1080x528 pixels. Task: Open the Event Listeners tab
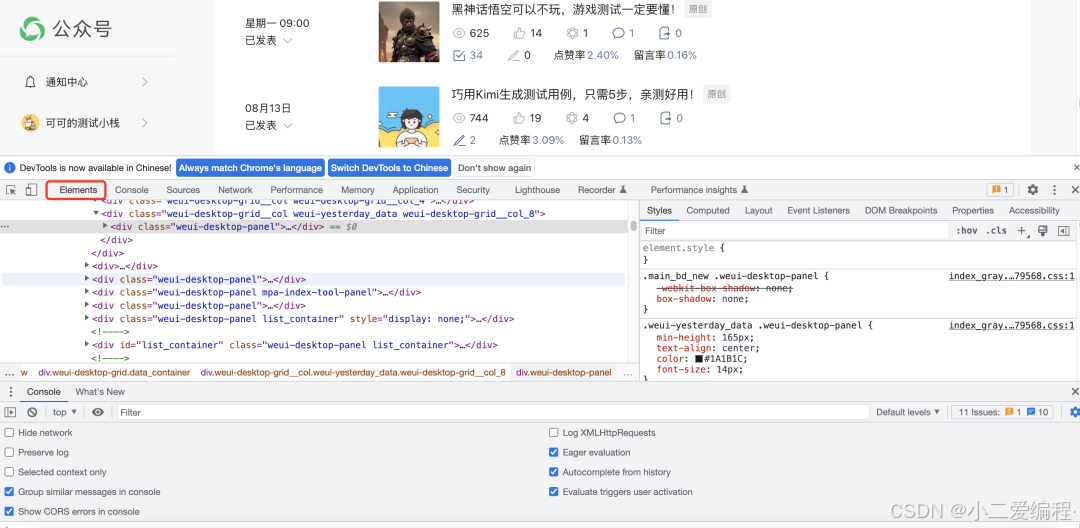818,211
